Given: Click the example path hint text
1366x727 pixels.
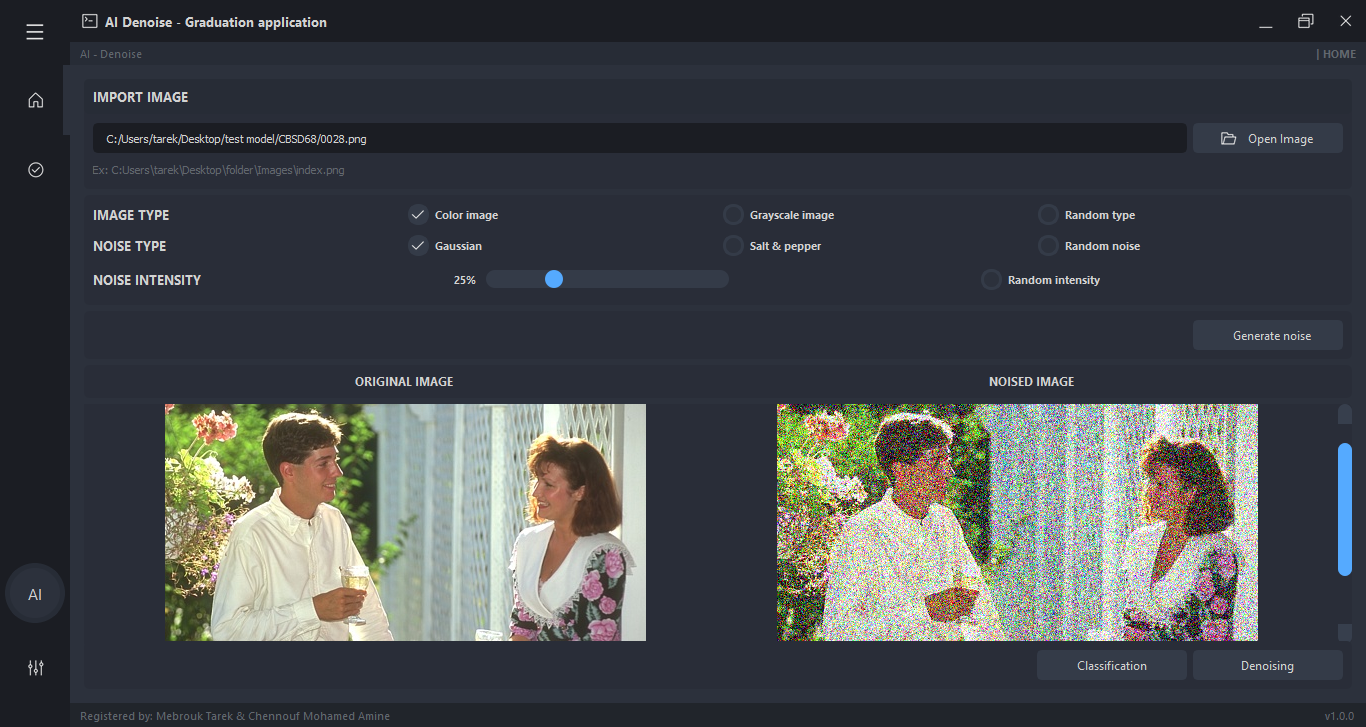Looking at the screenshot, I should (x=218, y=170).
